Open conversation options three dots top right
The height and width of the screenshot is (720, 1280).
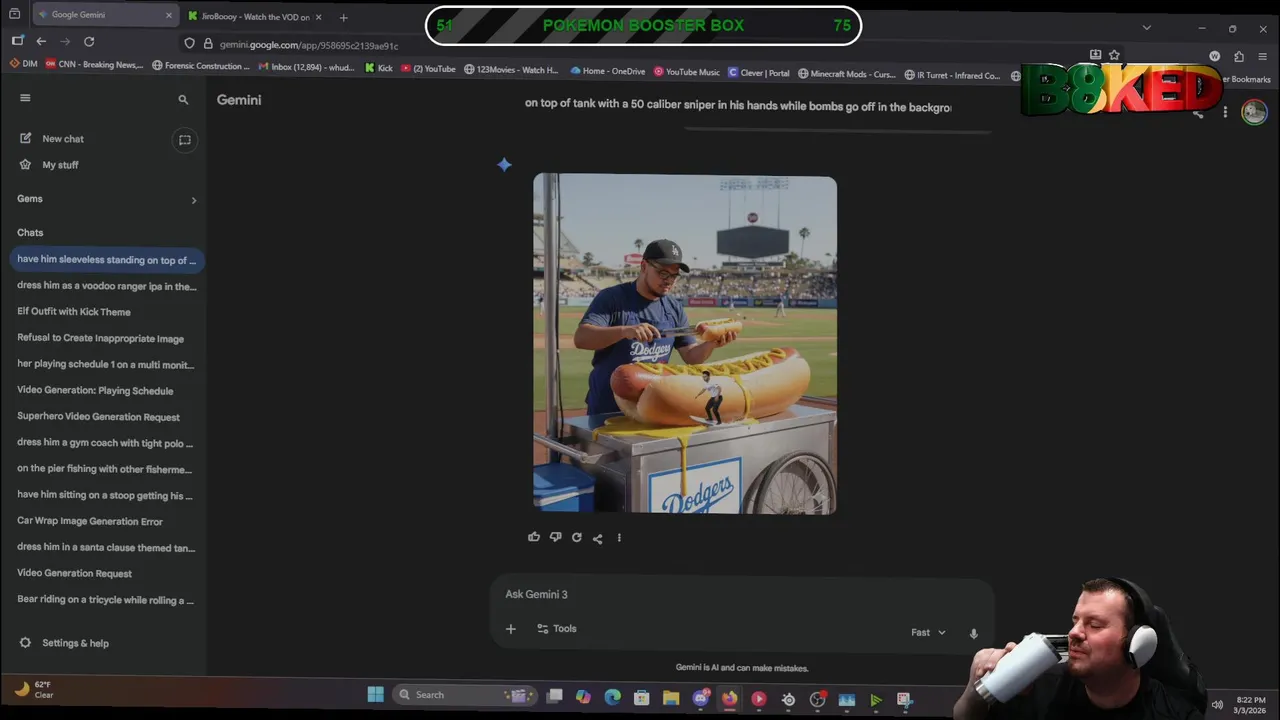tap(1225, 112)
